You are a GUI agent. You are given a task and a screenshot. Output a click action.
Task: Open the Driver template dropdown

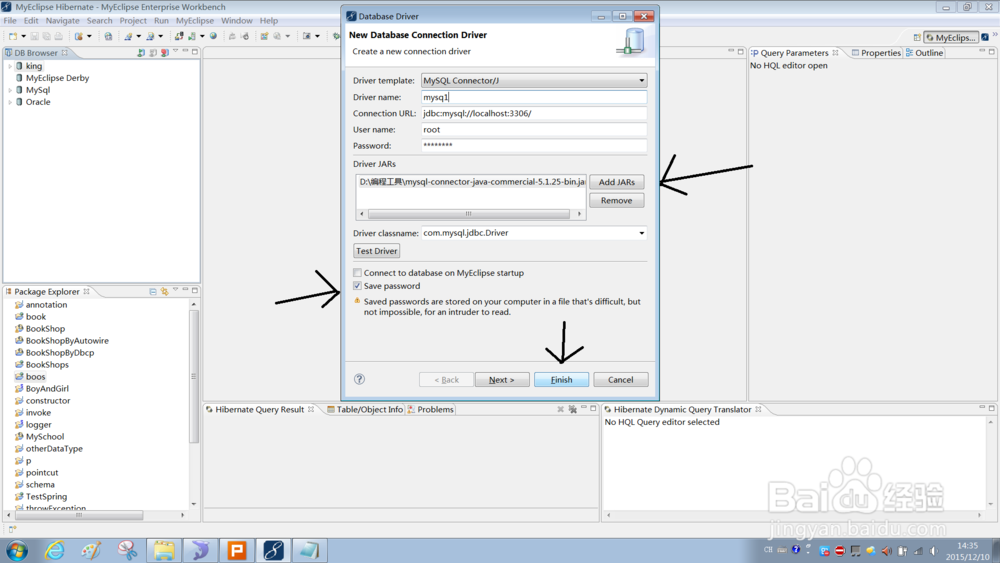pos(642,80)
